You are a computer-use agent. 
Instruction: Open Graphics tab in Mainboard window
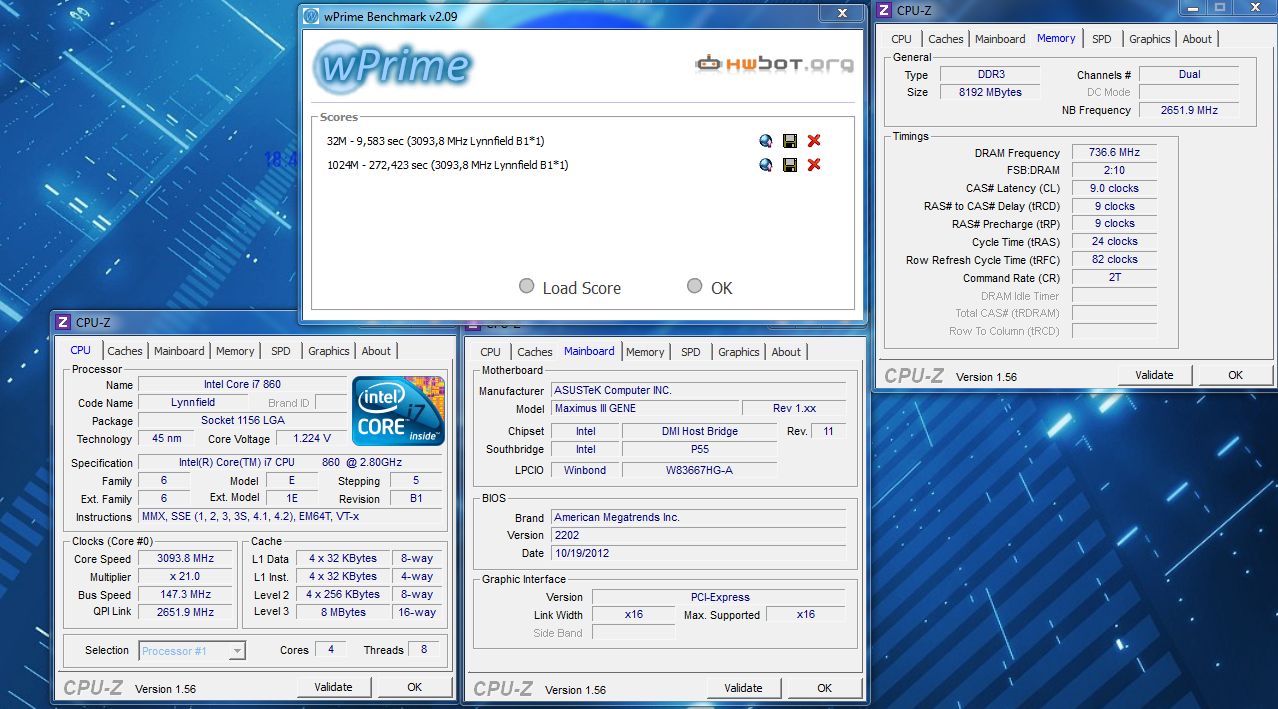(x=739, y=352)
